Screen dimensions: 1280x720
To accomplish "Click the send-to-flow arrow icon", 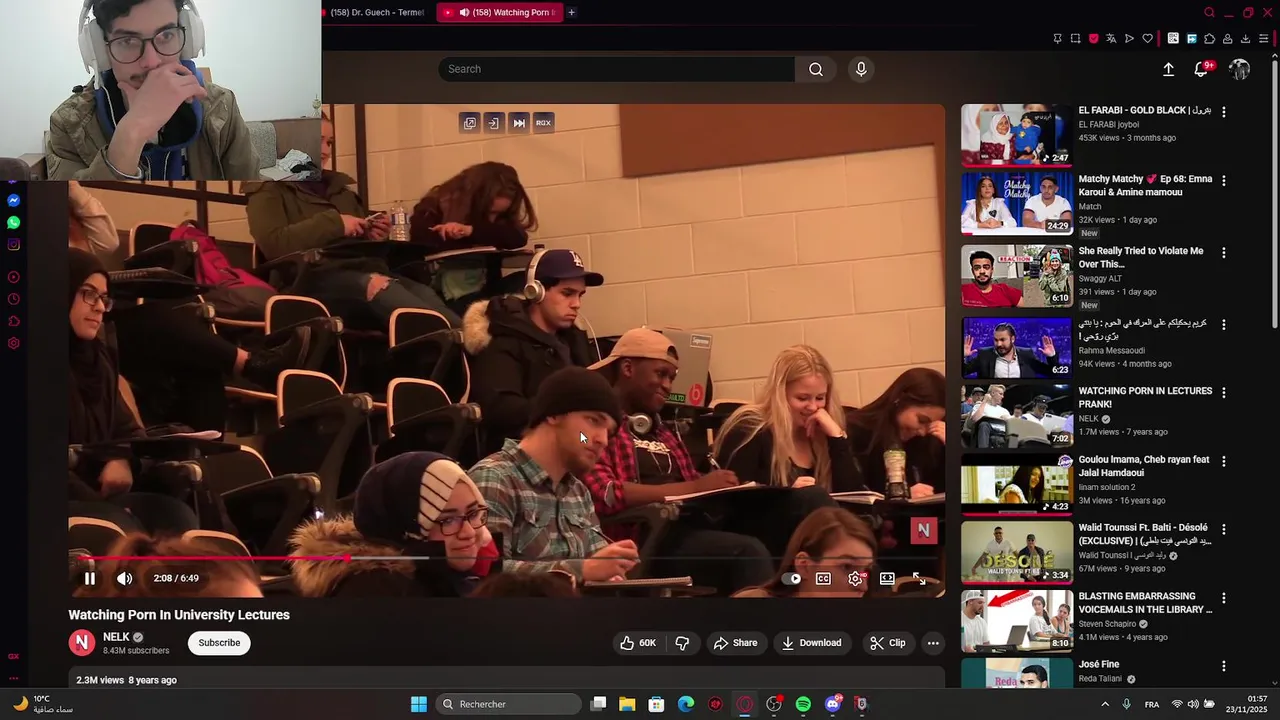I will [1129, 39].
